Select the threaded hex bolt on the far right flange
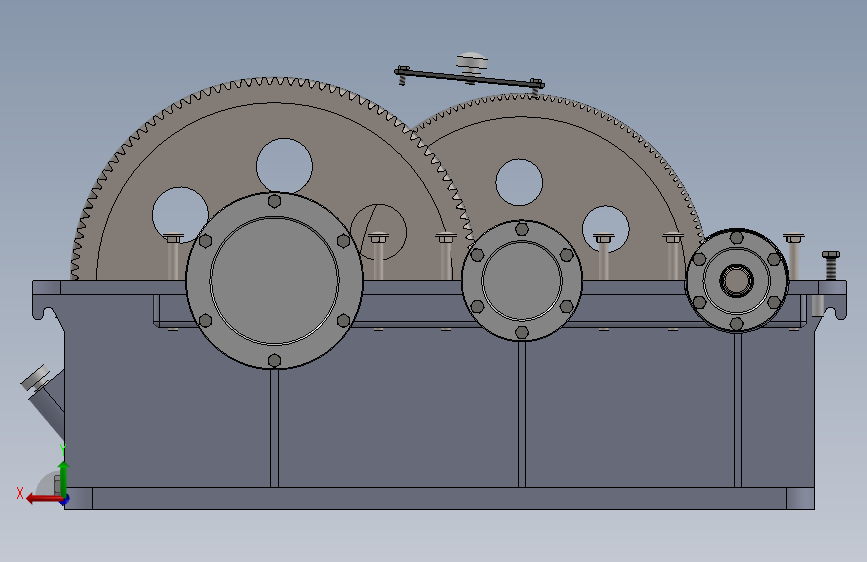The width and height of the screenshot is (867, 562). (831, 266)
